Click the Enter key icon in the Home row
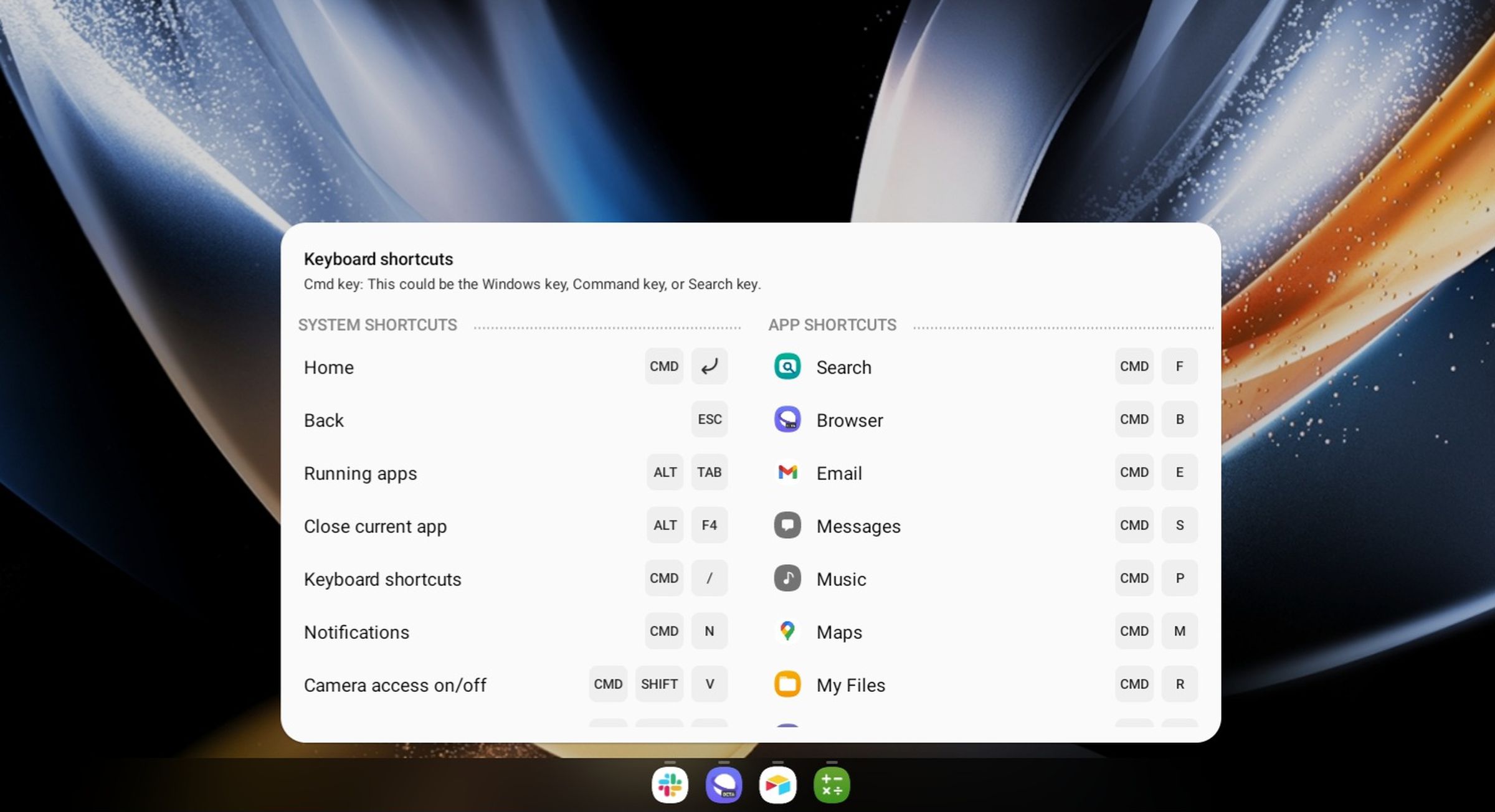The height and width of the screenshot is (812, 1495). tap(710, 366)
